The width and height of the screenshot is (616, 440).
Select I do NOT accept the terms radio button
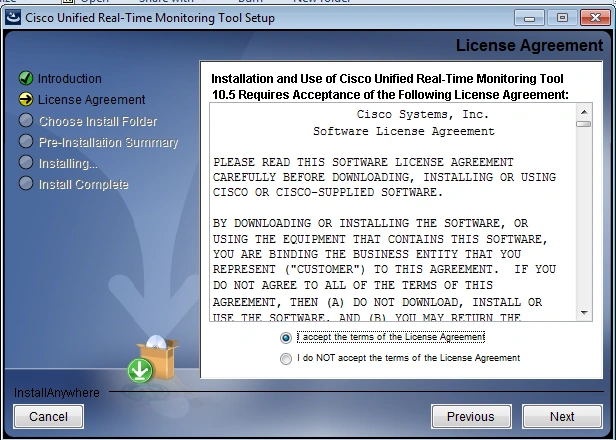point(286,358)
